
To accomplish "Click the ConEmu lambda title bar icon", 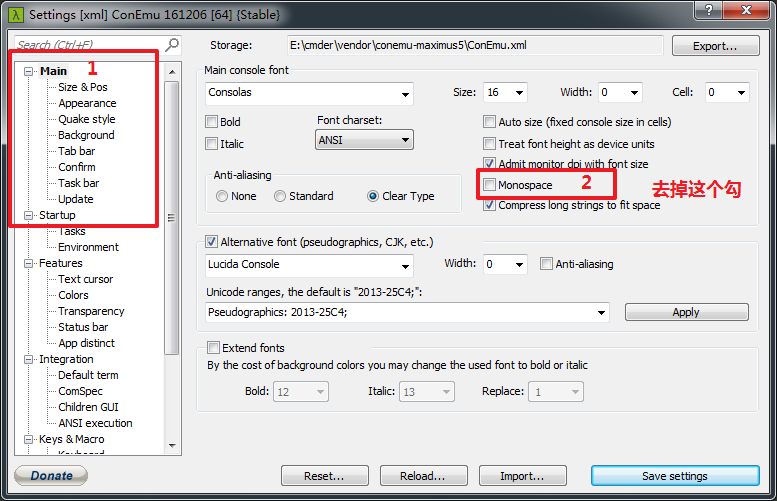I will pyautogui.click(x=16, y=14).
